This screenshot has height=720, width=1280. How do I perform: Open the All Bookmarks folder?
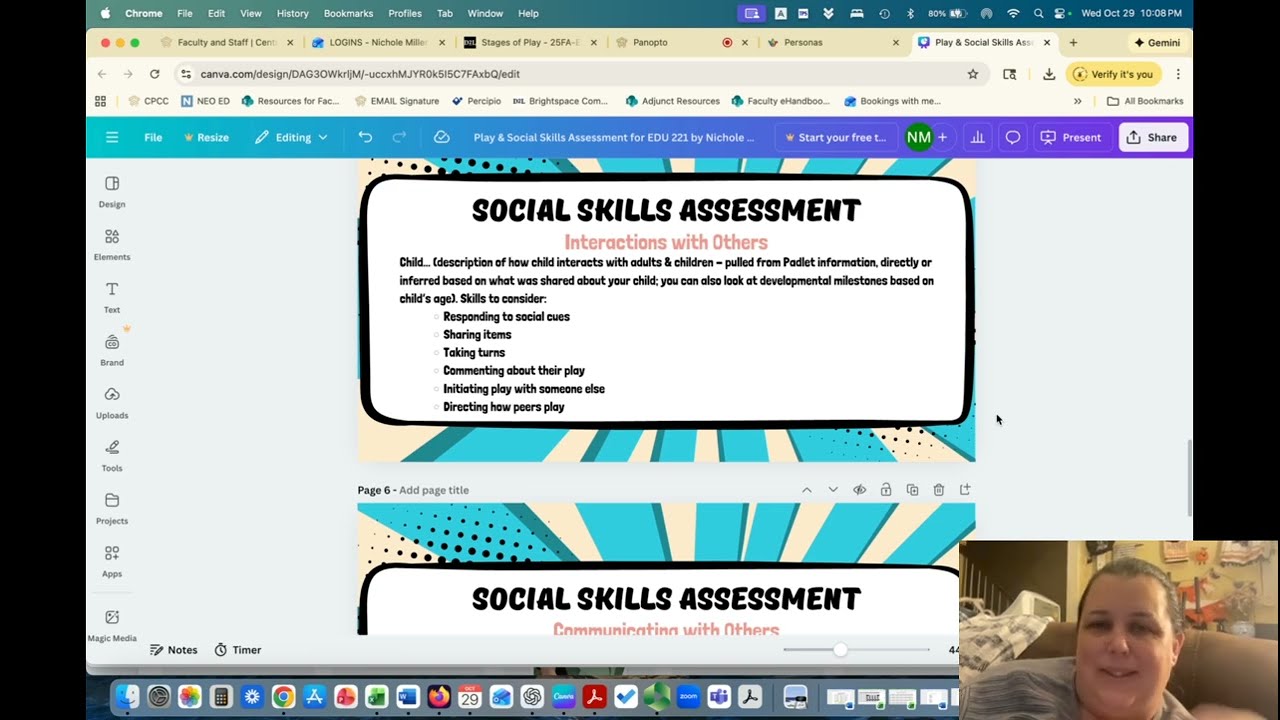coord(1145,101)
